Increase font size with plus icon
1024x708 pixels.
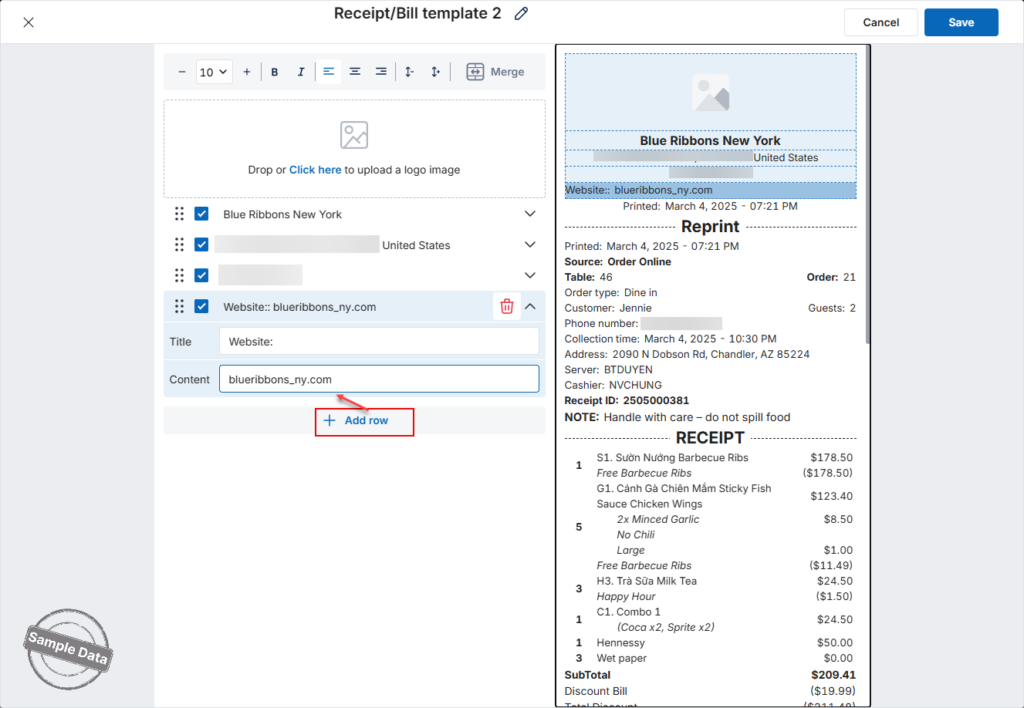coord(247,72)
